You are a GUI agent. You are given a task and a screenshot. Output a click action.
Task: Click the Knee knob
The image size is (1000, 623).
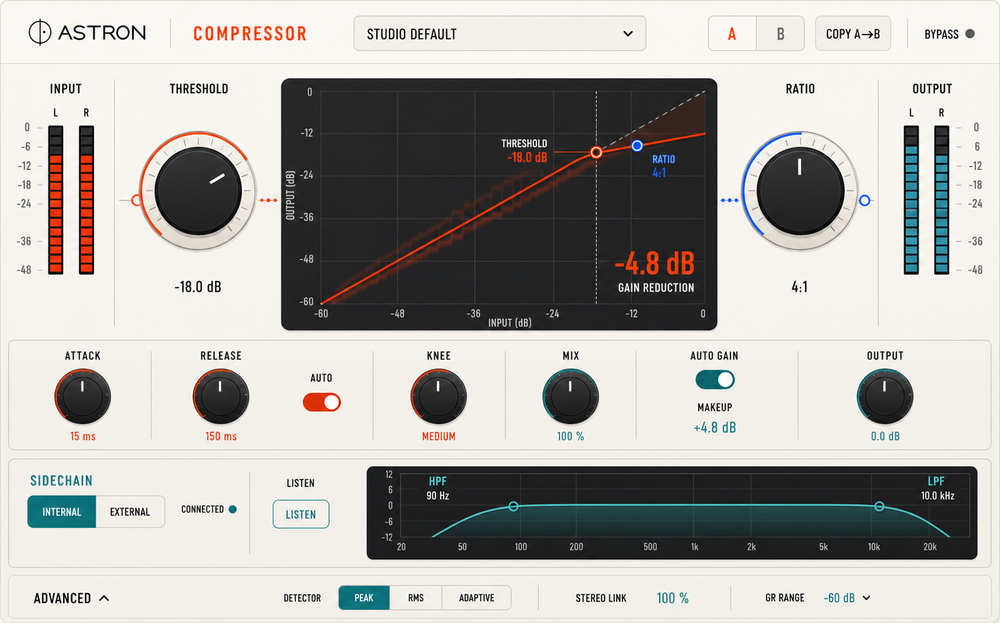coord(438,397)
